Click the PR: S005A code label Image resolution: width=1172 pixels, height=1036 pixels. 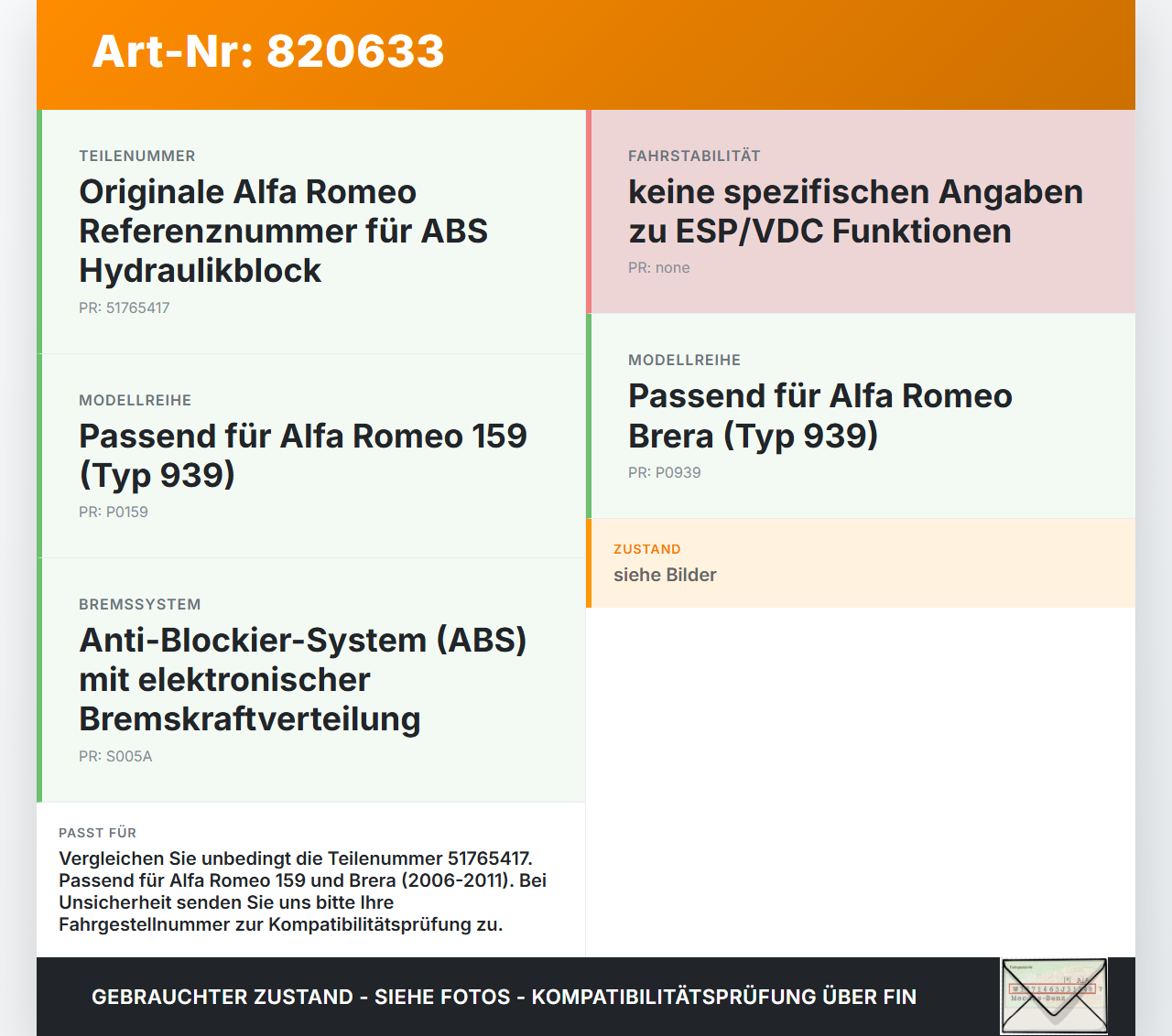(115, 757)
